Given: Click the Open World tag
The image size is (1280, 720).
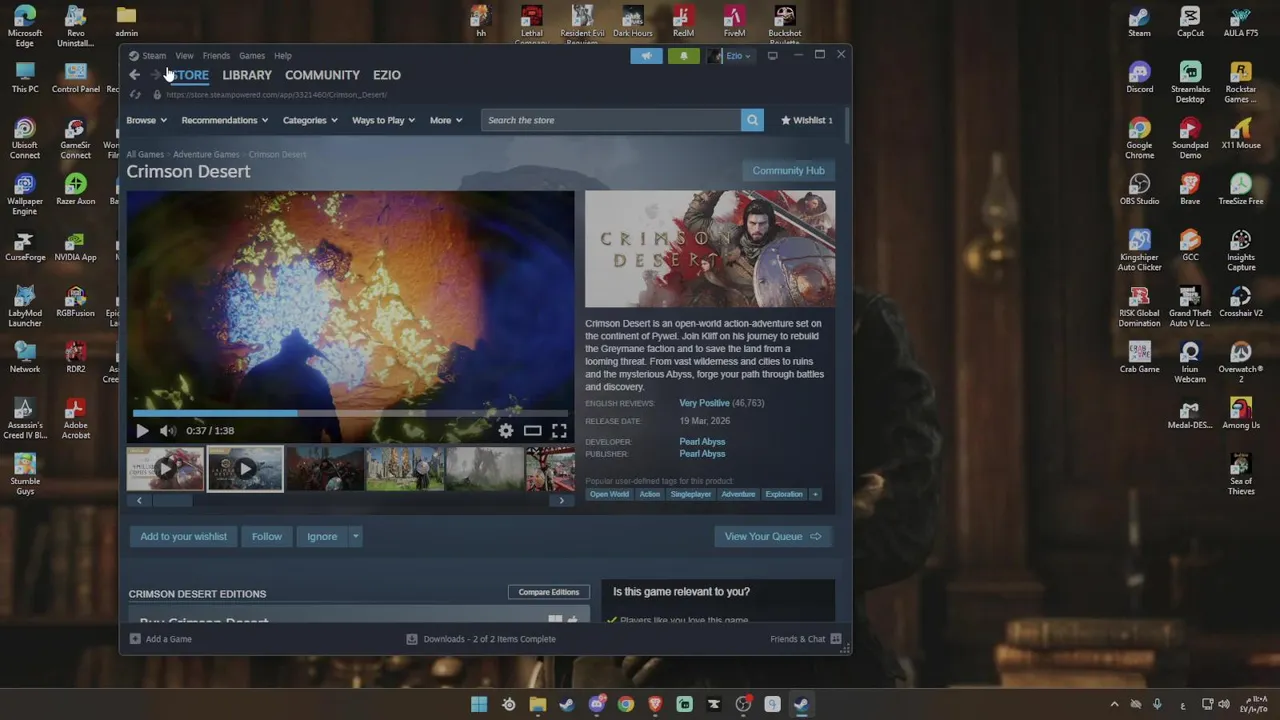Looking at the screenshot, I should [609, 494].
